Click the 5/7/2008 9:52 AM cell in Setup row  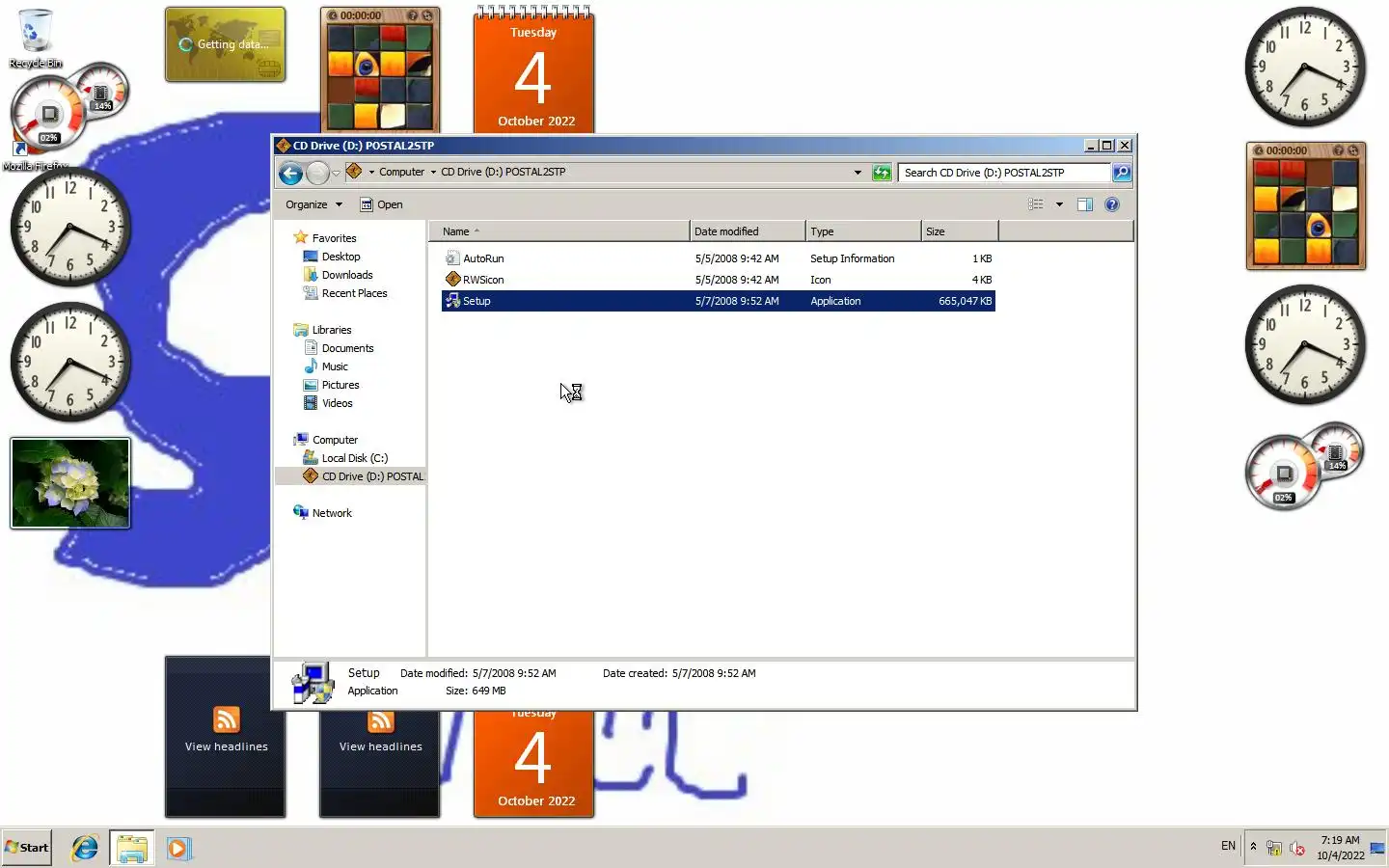tap(737, 301)
